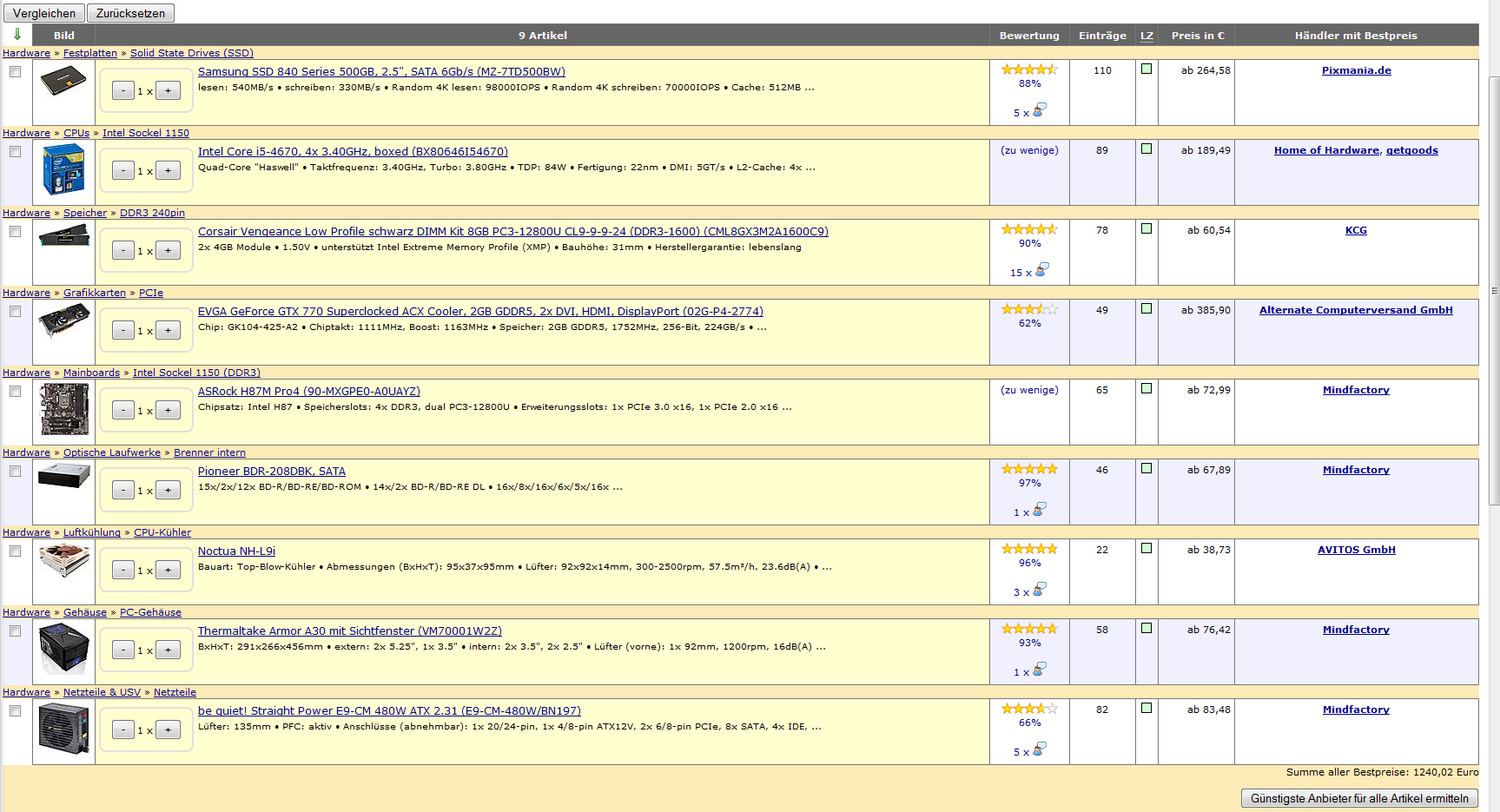Viewport: 1500px width, 812px height.
Task: Open the getgoods merchant link
Action: tap(1411, 150)
